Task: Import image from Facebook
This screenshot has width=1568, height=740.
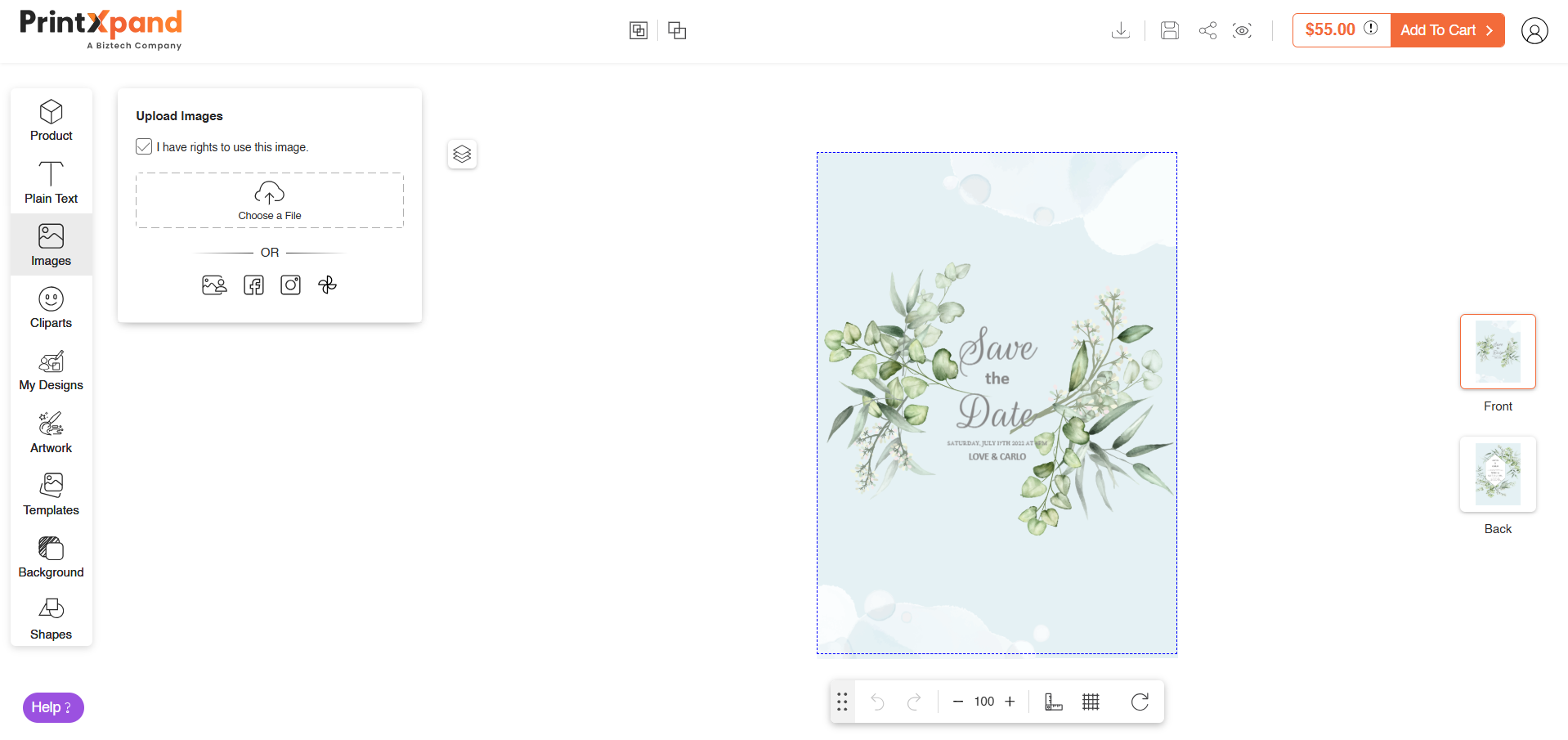Action: tap(253, 285)
